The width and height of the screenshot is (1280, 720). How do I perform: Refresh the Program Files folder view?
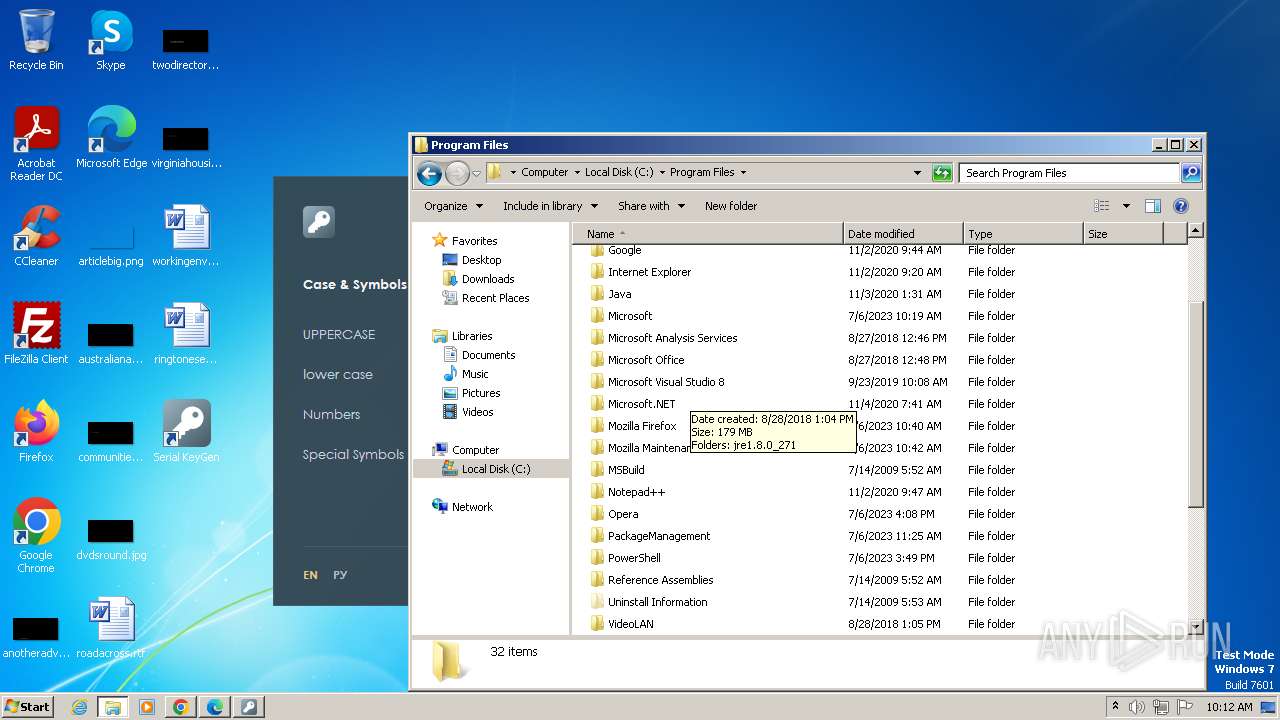coord(941,173)
